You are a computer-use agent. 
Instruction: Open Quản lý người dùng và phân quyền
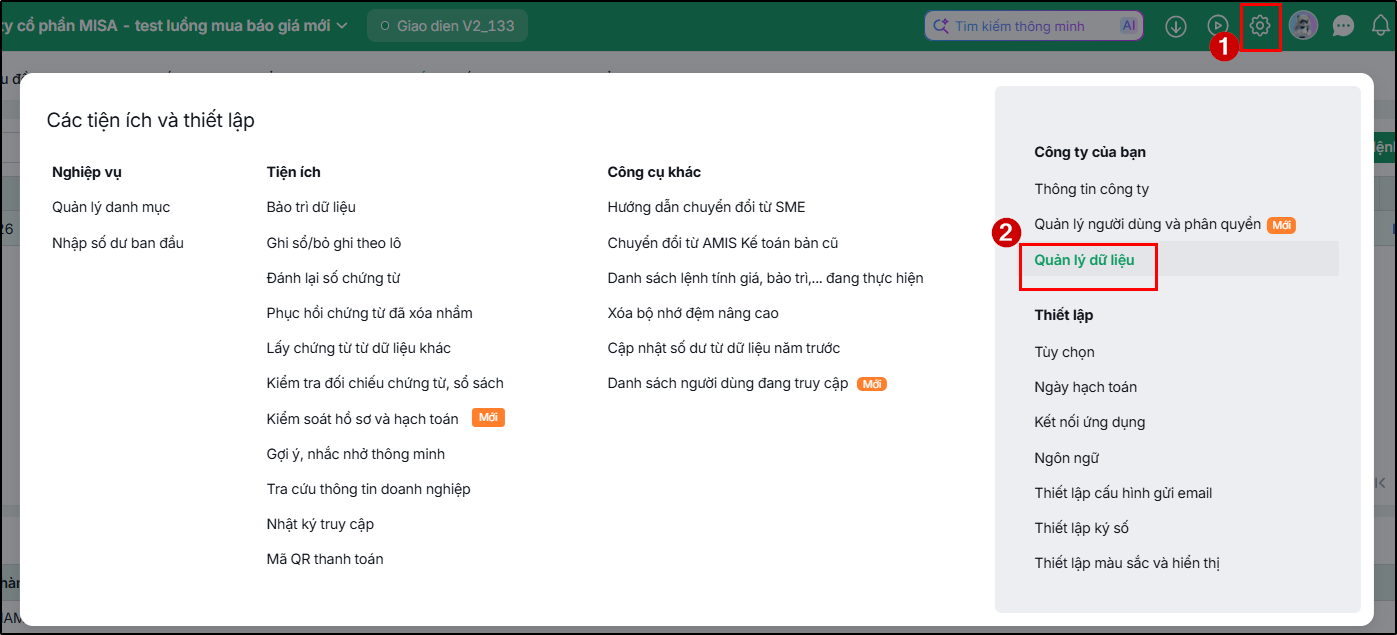(1147, 225)
